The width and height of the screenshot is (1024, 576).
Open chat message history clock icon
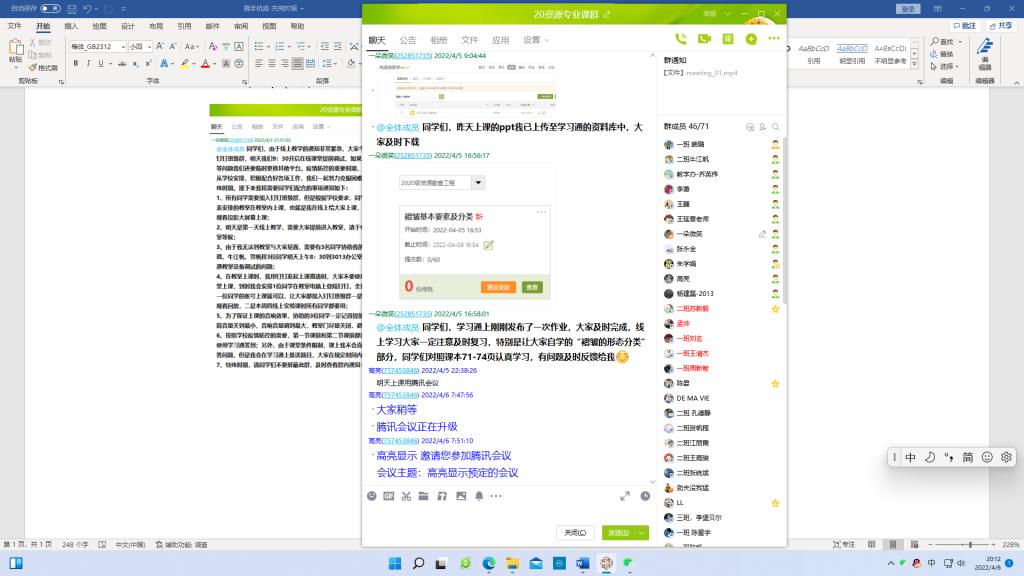(645, 496)
